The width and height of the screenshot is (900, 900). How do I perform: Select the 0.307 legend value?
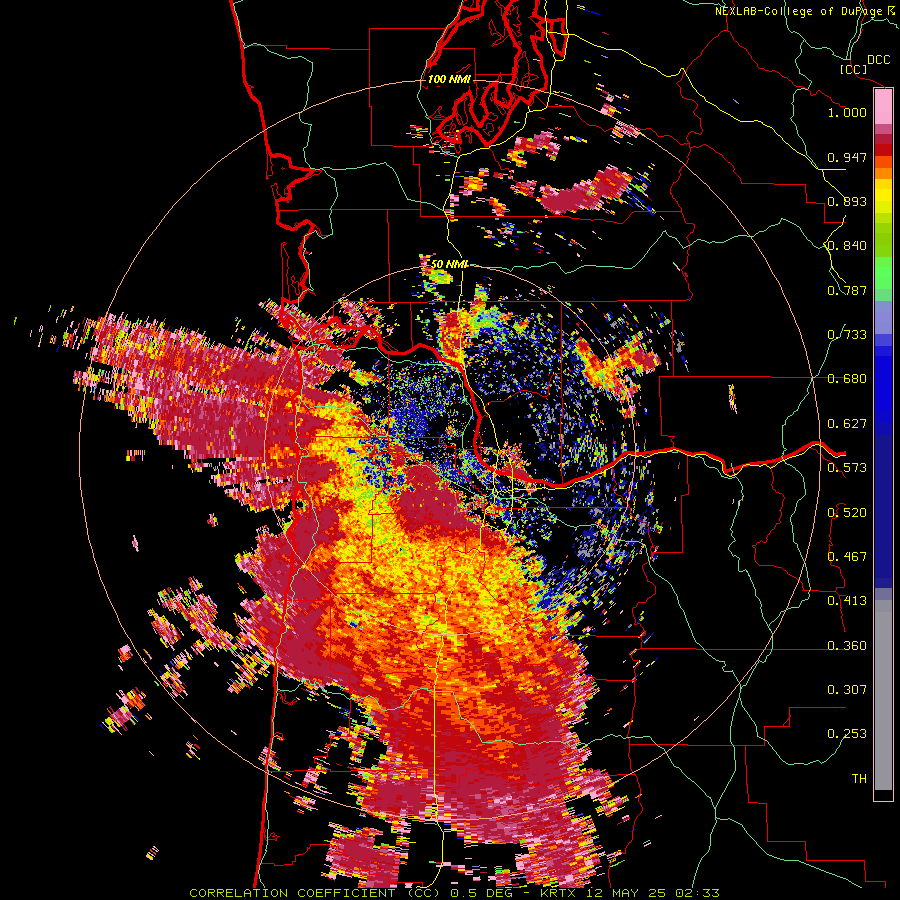(x=847, y=690)
